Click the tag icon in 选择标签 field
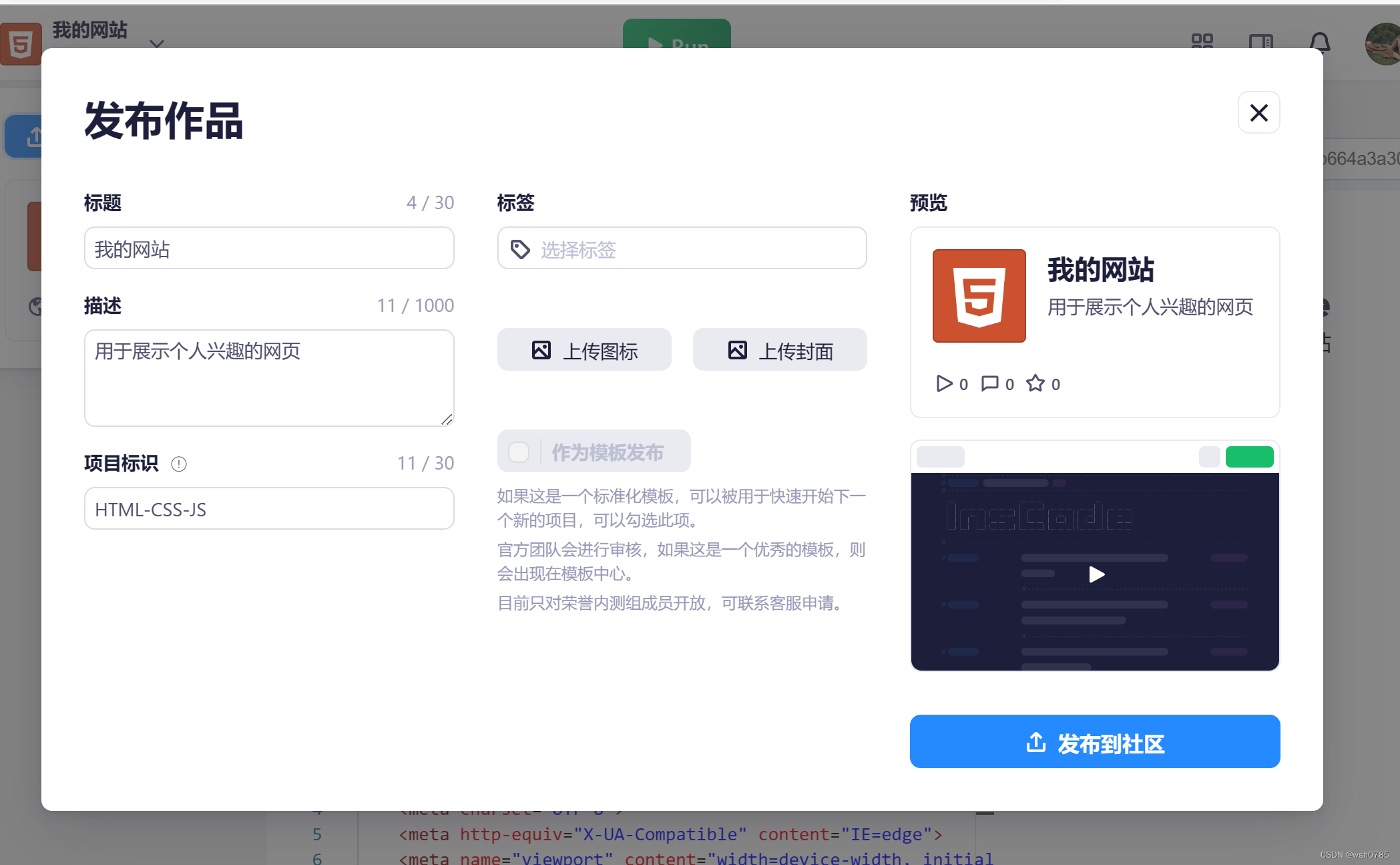1400x865 pixels. tap(520, 249)
